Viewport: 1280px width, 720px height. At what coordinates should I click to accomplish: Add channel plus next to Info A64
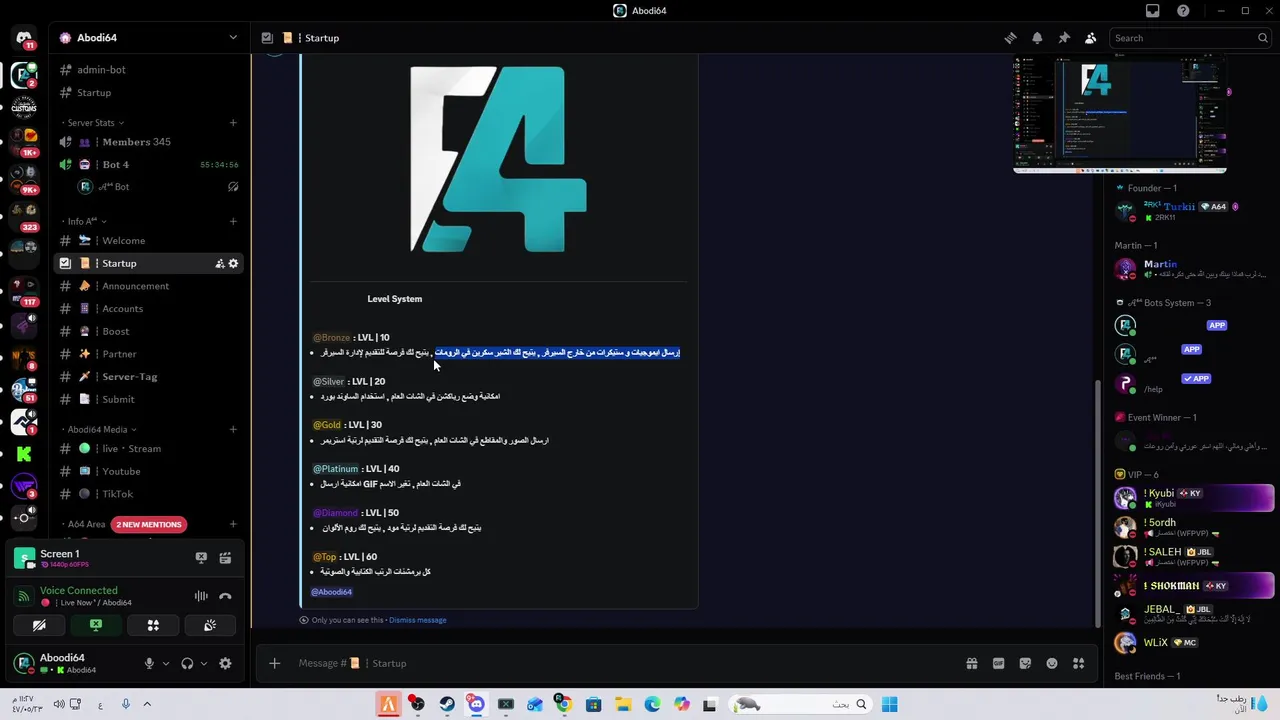point(233,221)
